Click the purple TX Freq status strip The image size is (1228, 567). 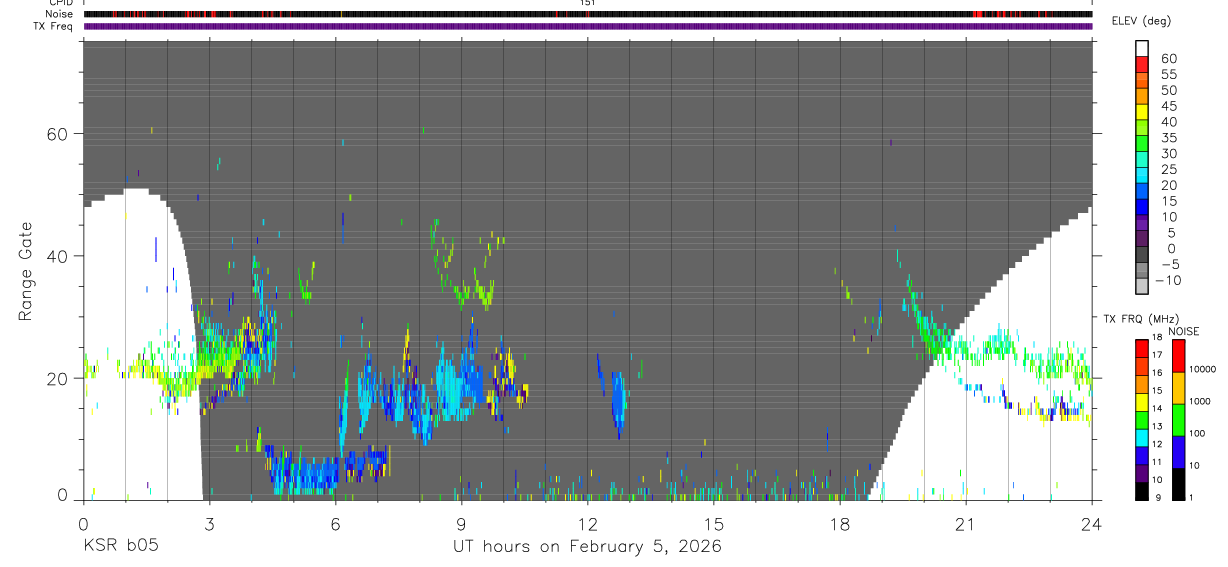[587, 26]
